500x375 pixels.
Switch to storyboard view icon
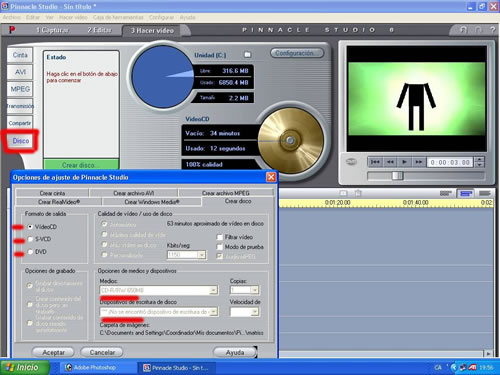point(446,193)
